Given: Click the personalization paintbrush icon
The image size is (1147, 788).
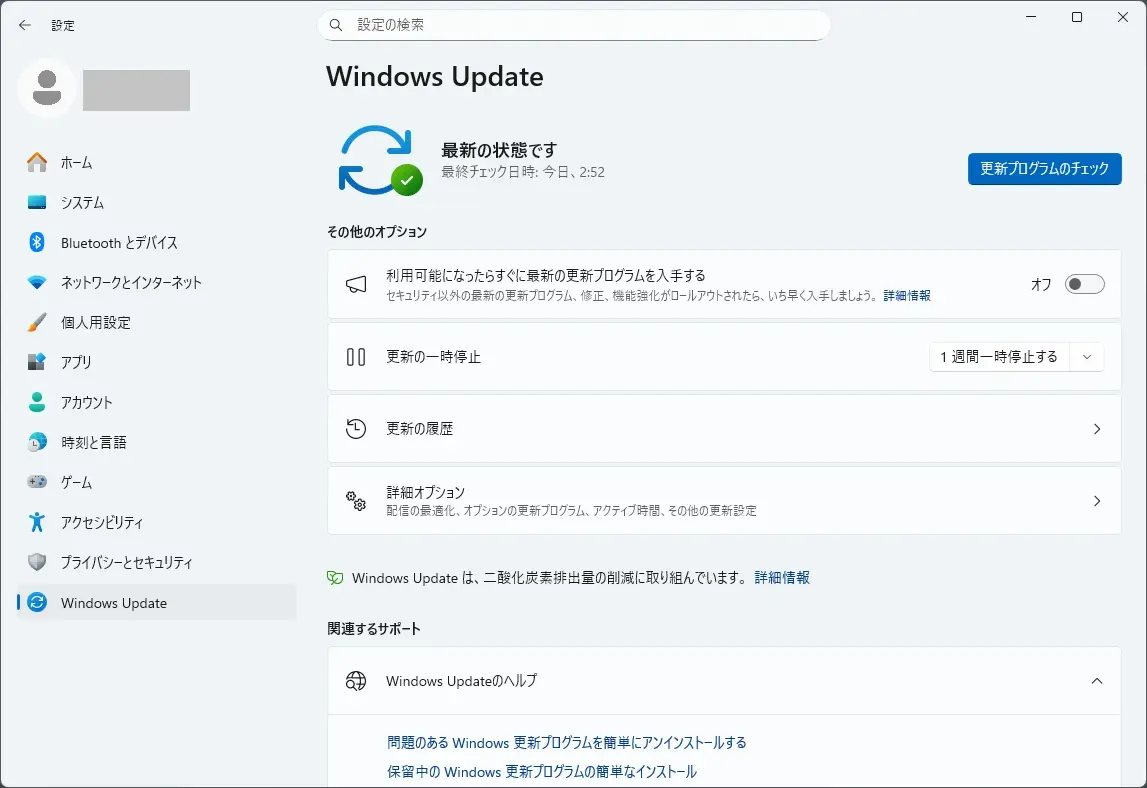Looking at the screenshot, I should (37, 322).
